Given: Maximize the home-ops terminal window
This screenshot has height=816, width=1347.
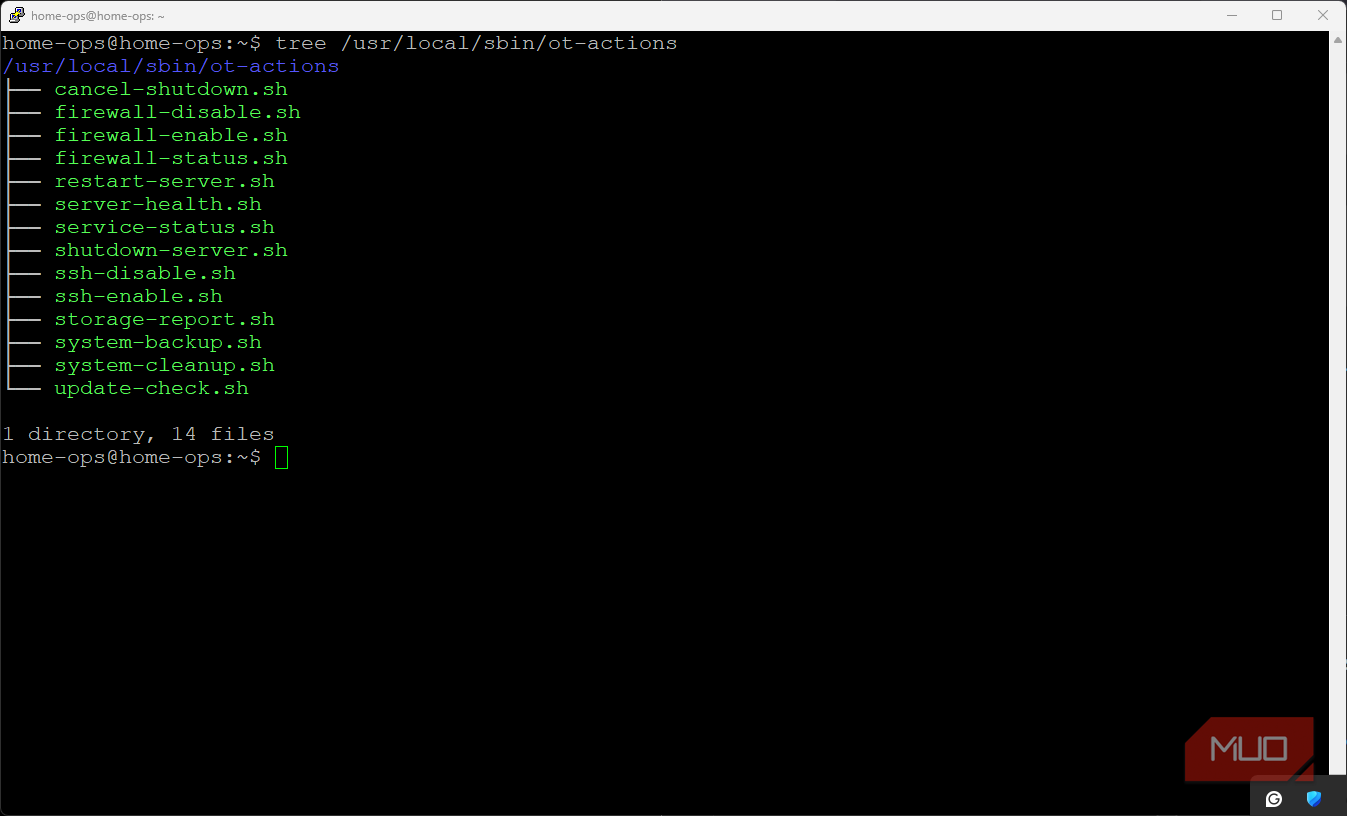Looking at the screenshot, I should tap(1277, 15).
